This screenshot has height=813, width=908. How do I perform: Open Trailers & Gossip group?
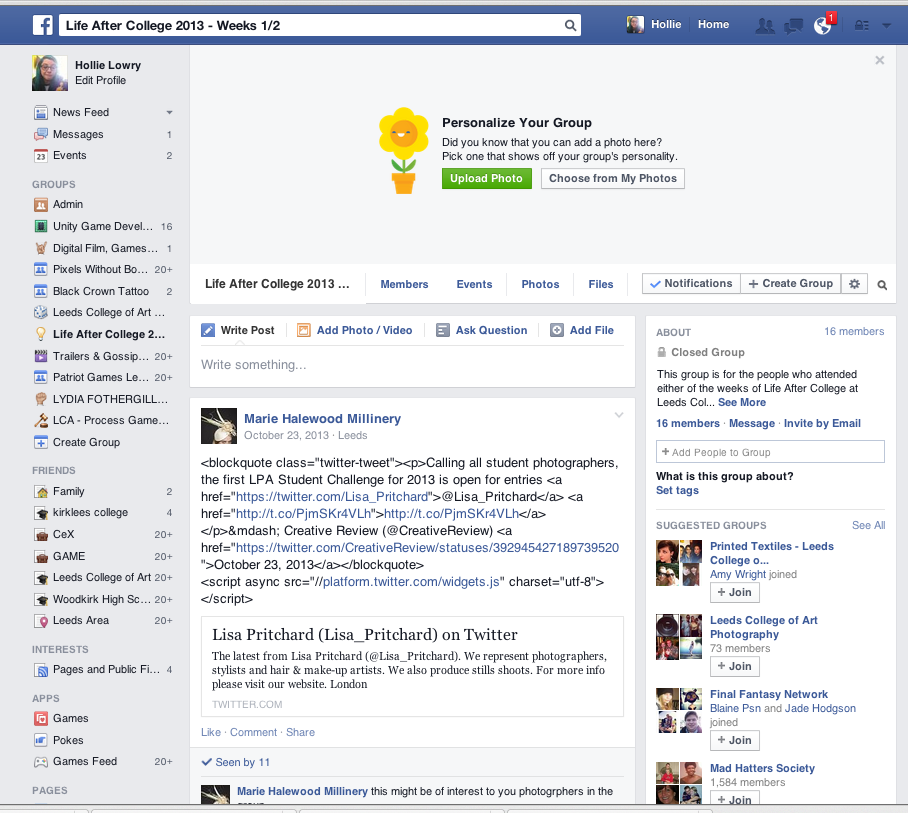click(103, 356)
